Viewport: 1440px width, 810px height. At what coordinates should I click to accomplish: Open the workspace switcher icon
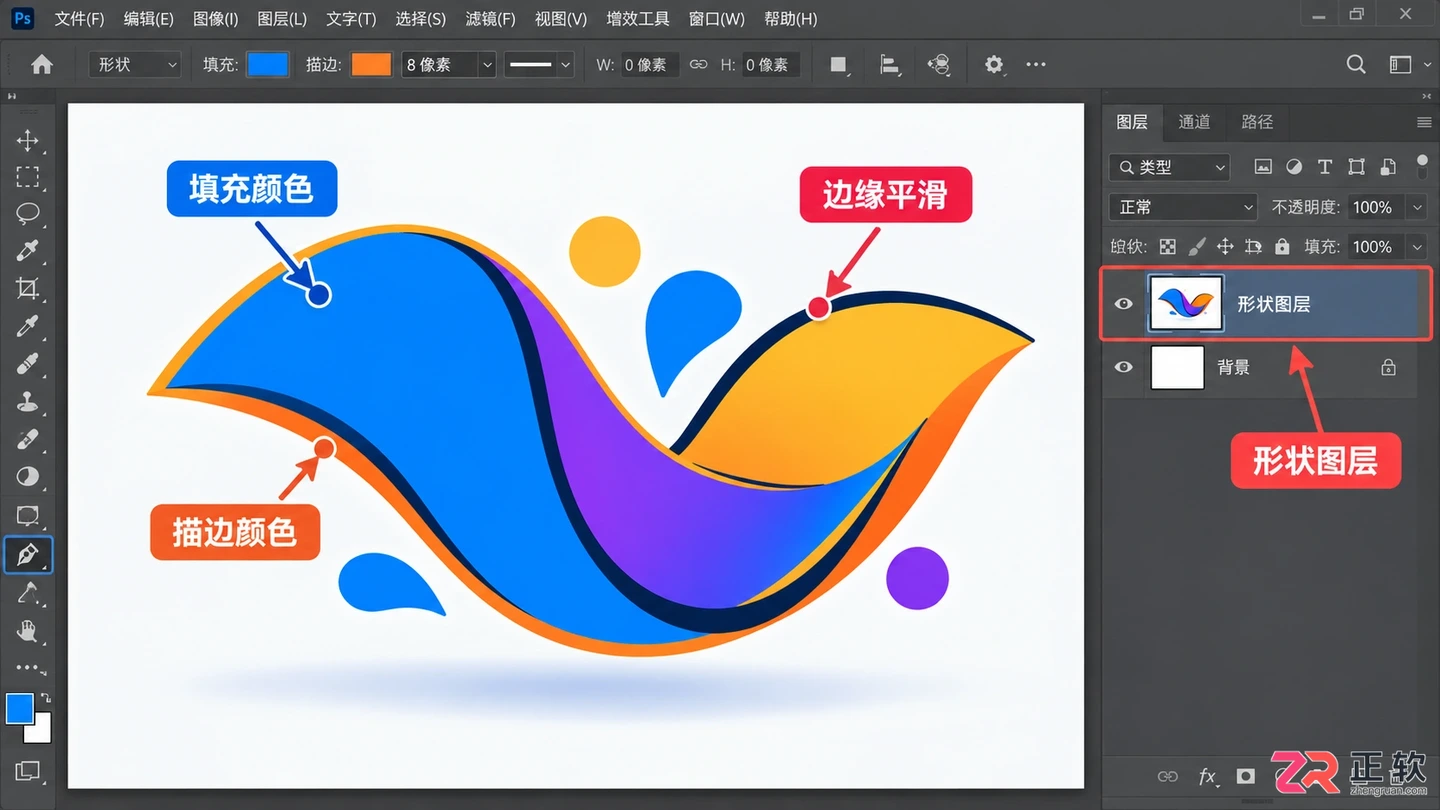1401,65
